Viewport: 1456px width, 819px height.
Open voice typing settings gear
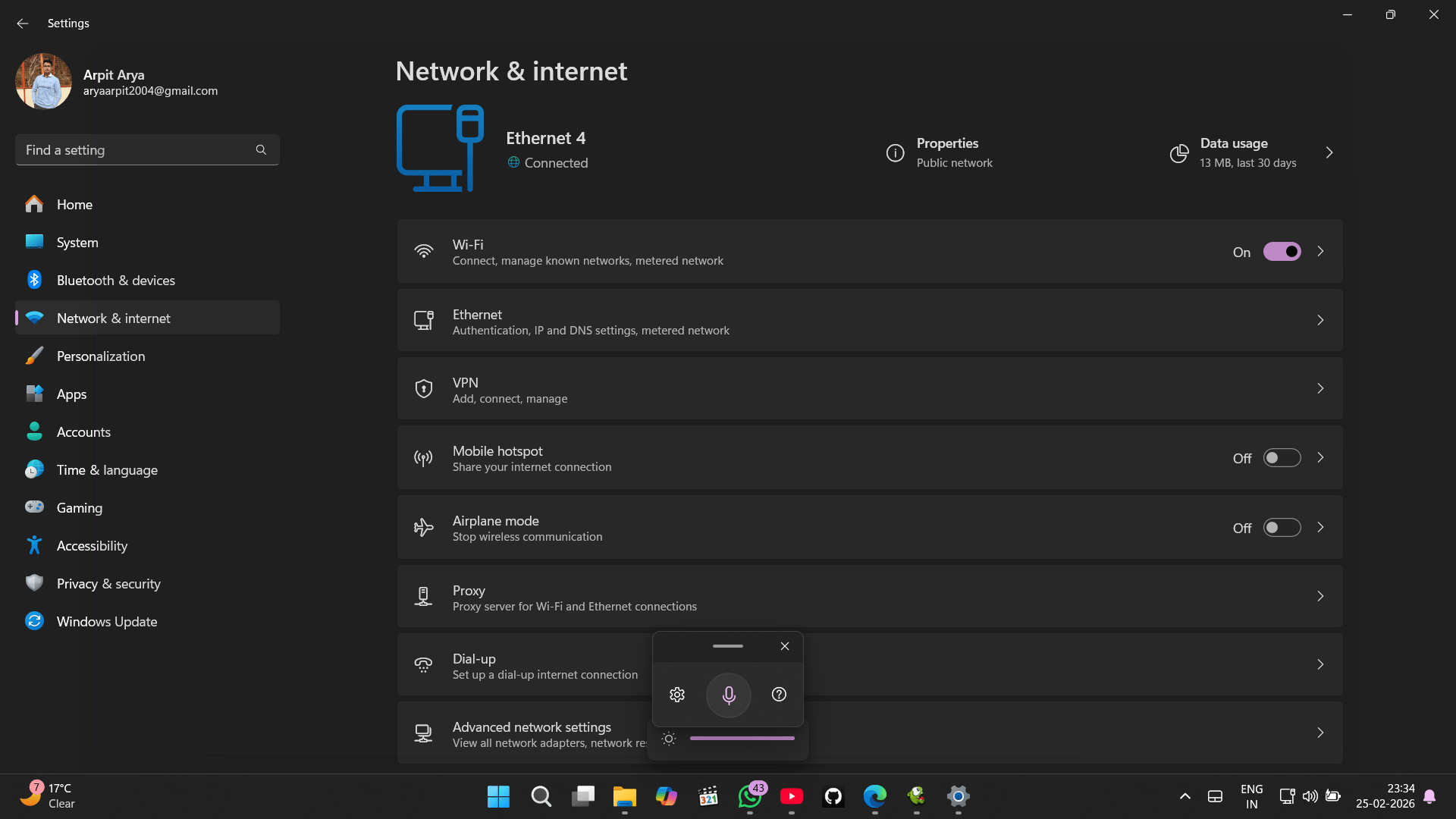pos(677,695)
